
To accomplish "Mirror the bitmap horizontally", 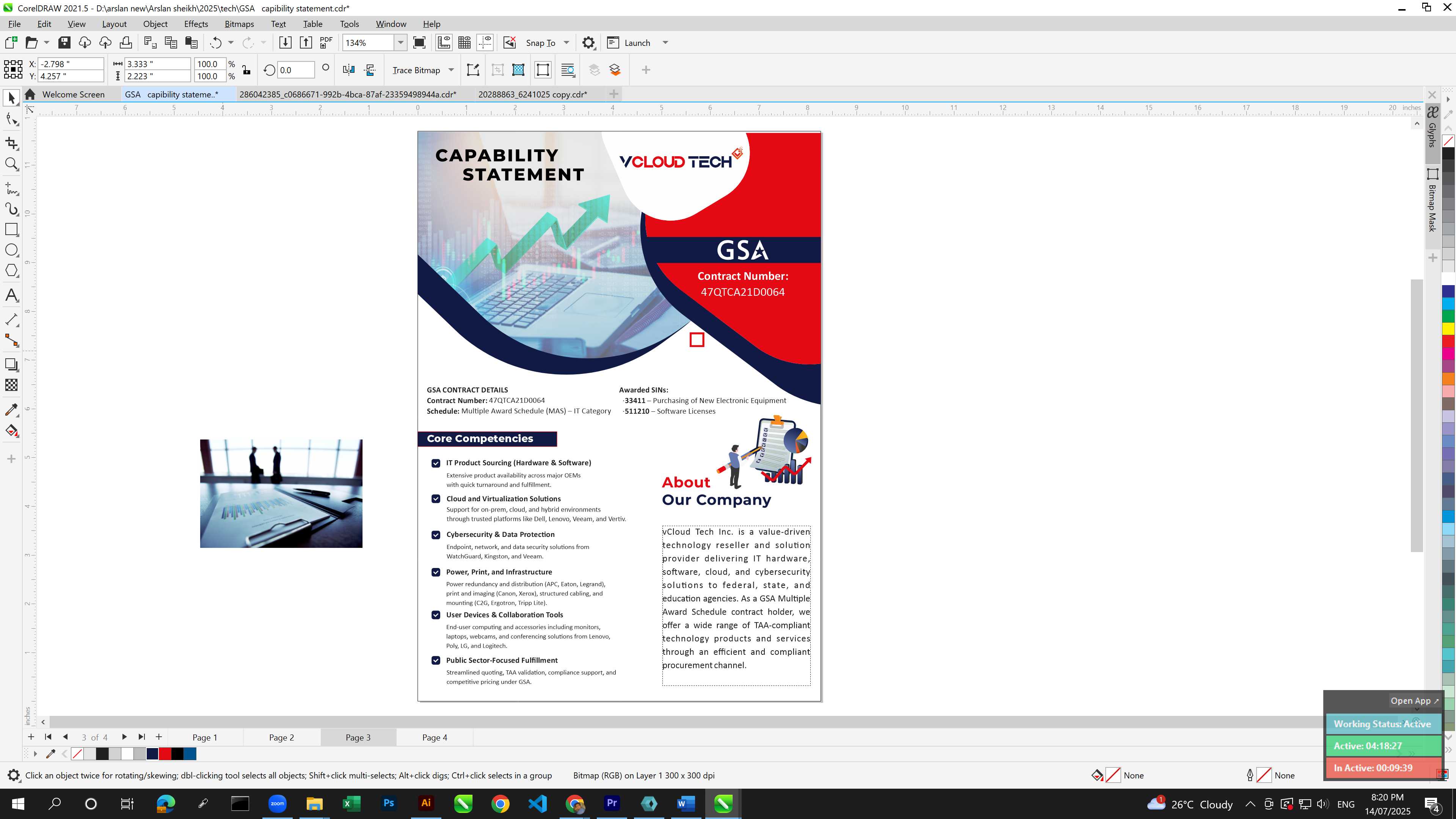I will point(349,70).
